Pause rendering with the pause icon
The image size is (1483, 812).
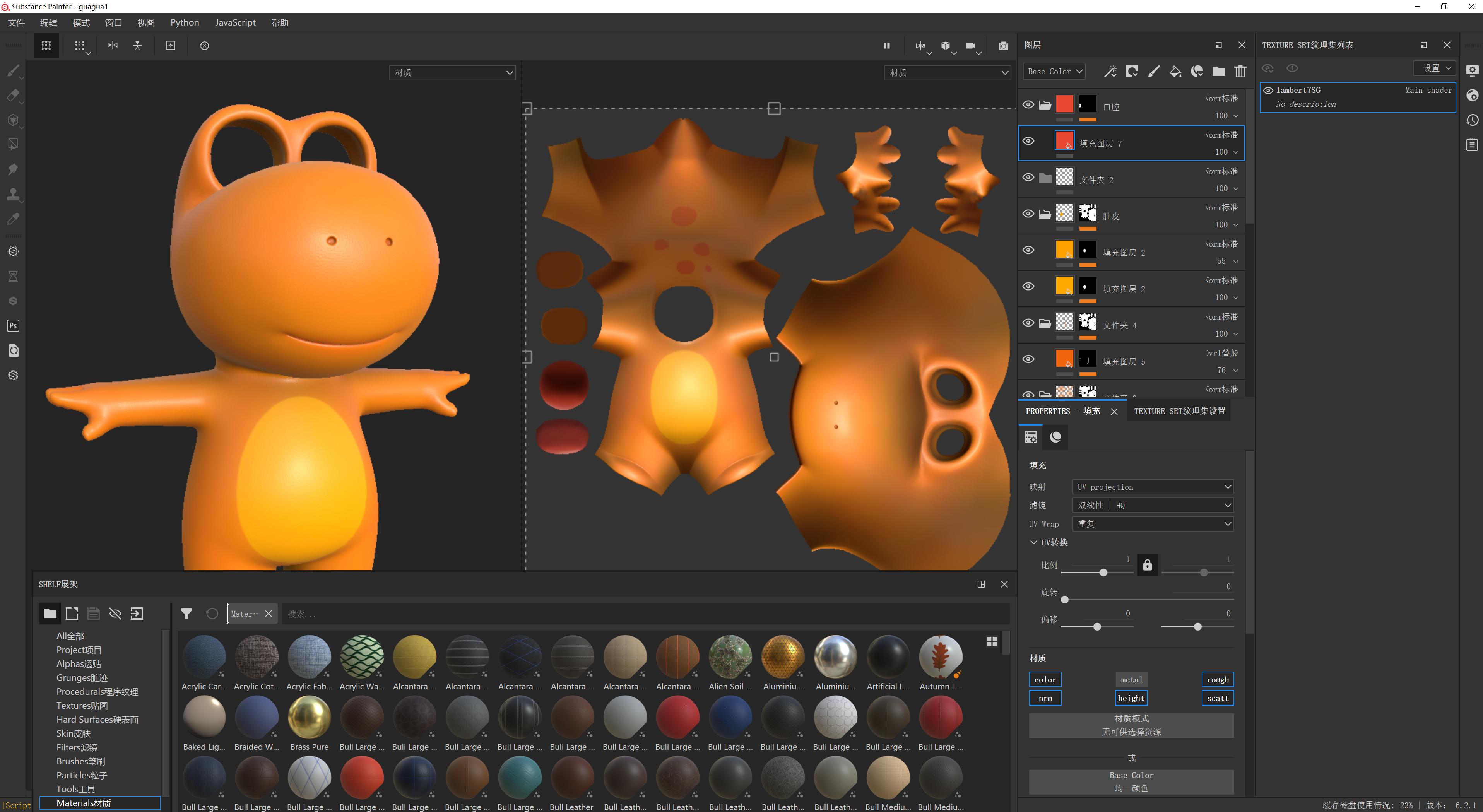[x=886, y=46]
